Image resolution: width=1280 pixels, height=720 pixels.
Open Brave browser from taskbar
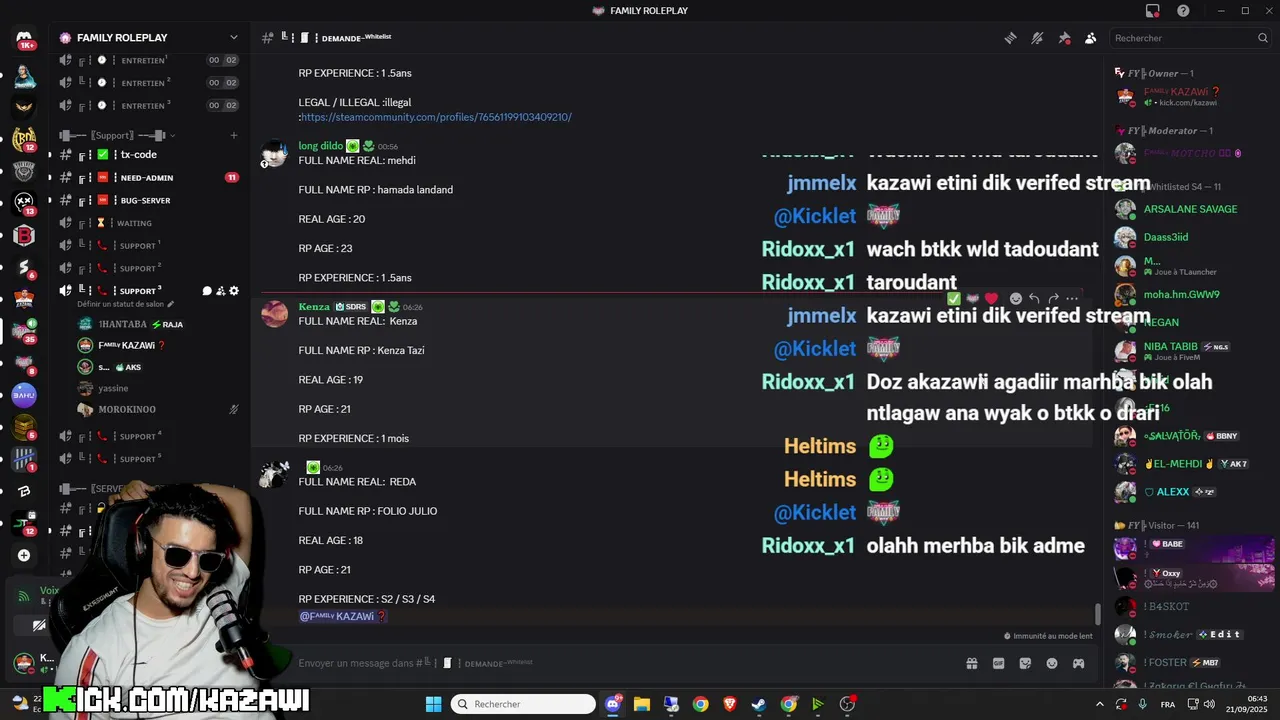pos(729,704)
